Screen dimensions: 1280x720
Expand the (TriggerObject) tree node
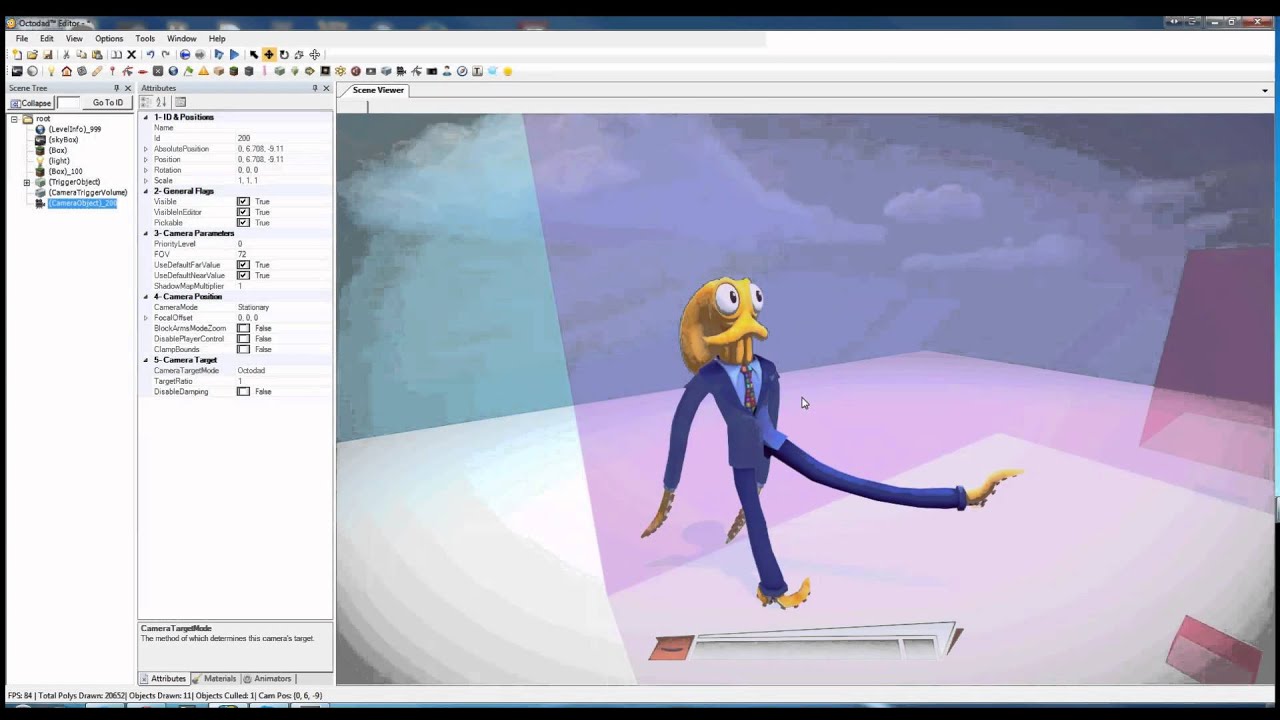tap(27, 182)
